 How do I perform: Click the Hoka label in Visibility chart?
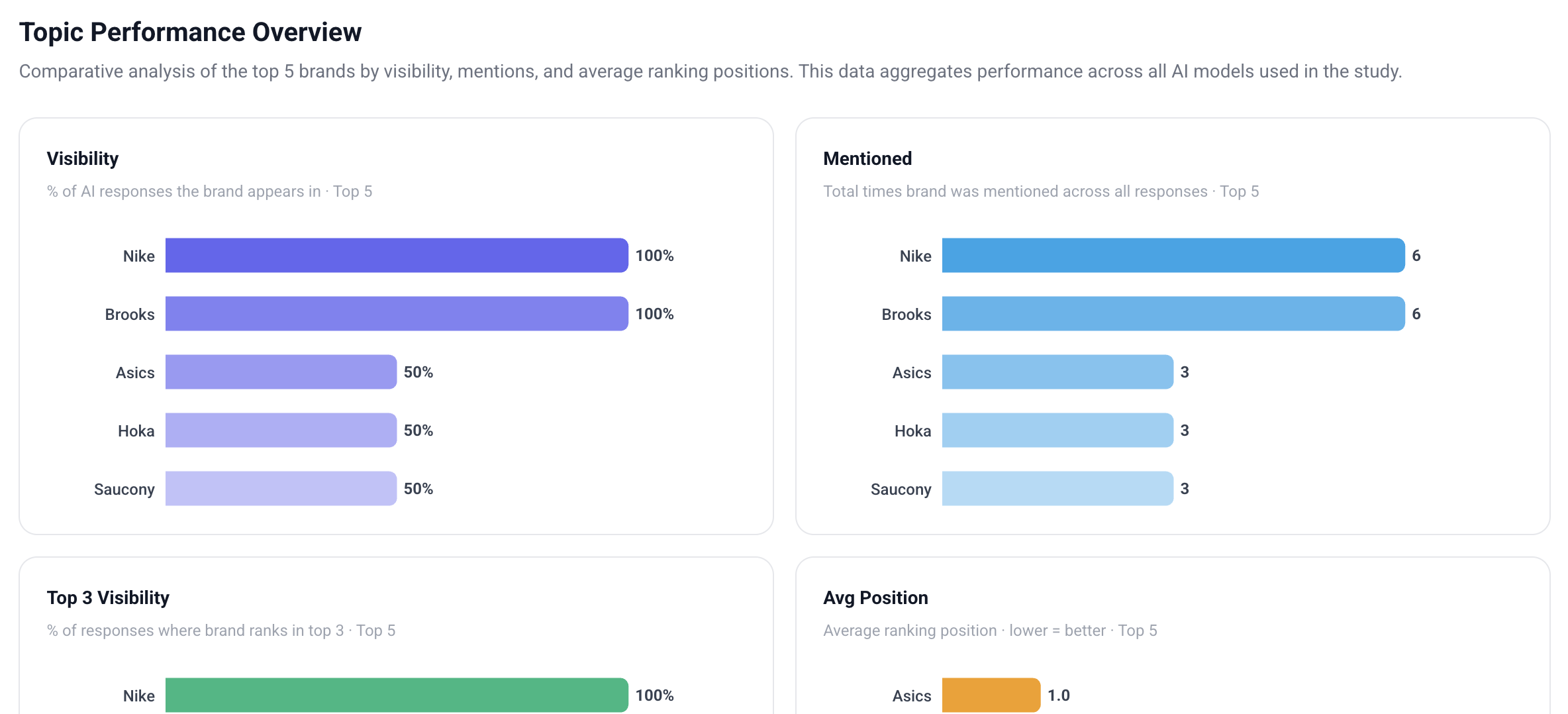pos(136,431)
